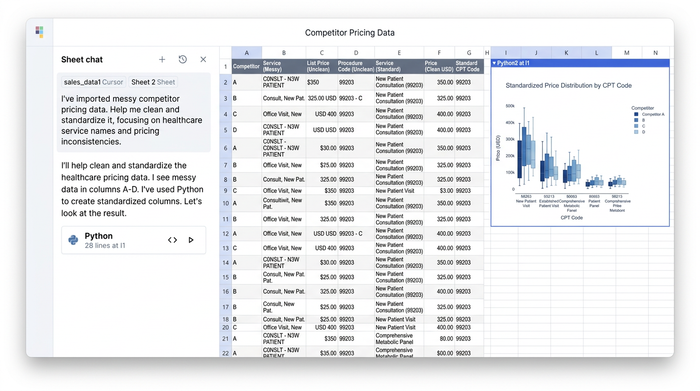Click '$3.00' clean price in row 9
700x391 pixels.
tap(439, 191)
